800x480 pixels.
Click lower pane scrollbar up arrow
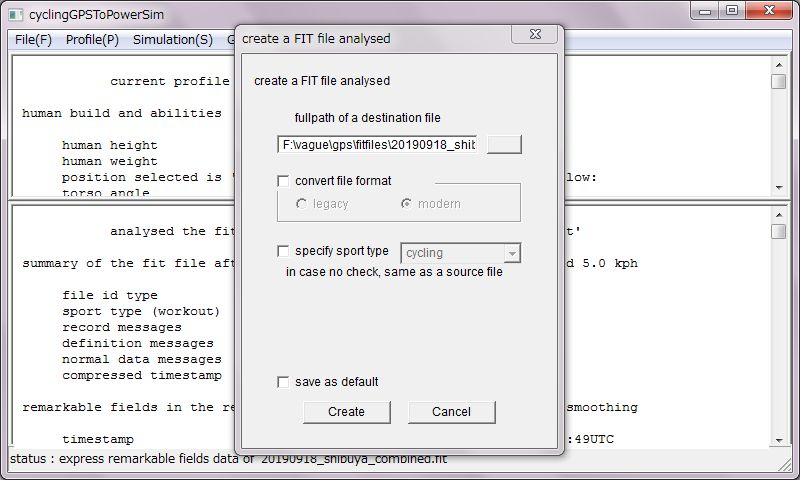point(779,215)
